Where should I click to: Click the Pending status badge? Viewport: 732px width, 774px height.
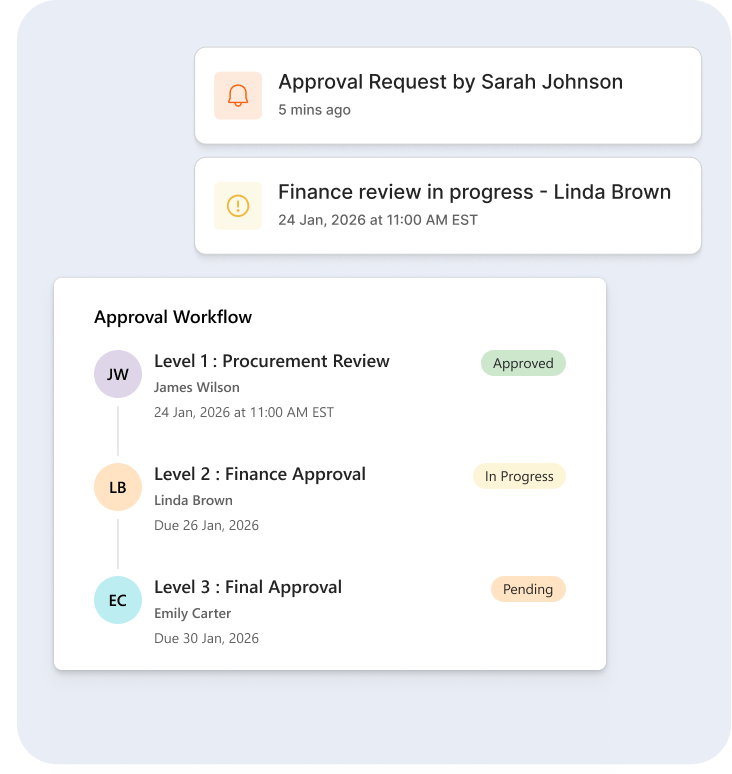(x=528, y=589)
